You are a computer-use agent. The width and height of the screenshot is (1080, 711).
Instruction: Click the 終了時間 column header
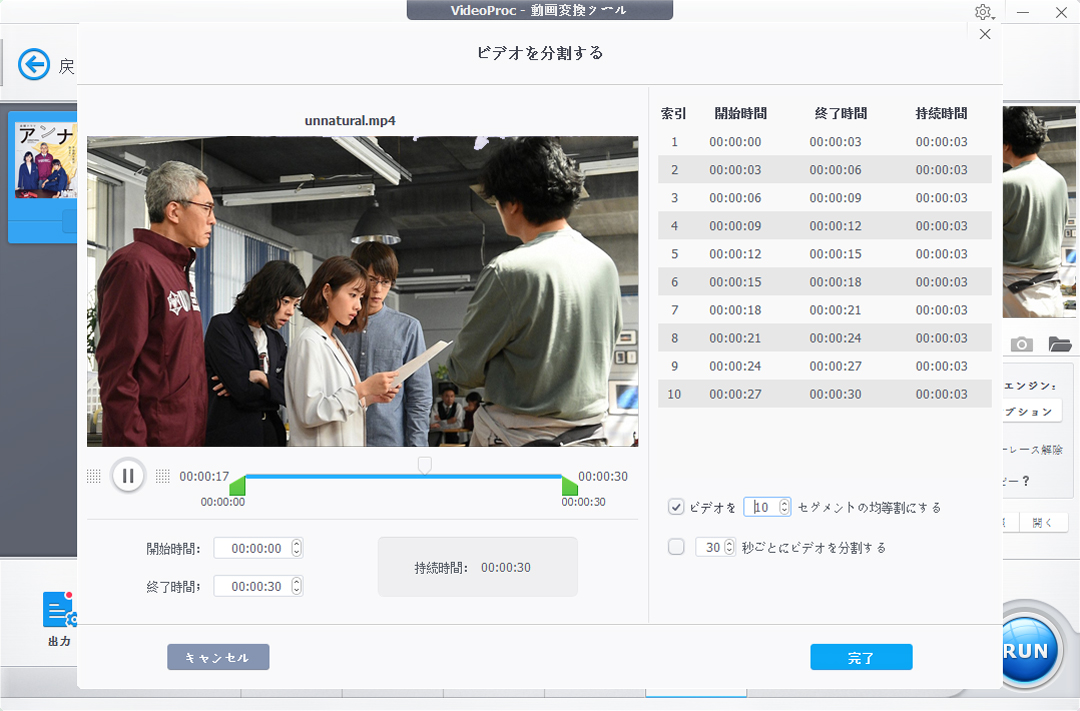pyautogui.click(x=840, y=114)
